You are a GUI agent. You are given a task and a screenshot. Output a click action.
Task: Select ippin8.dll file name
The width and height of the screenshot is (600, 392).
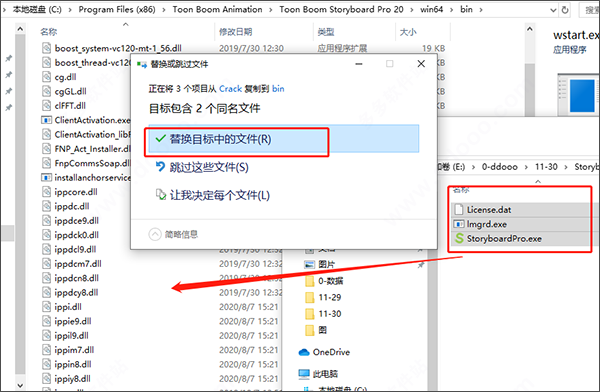73,364
